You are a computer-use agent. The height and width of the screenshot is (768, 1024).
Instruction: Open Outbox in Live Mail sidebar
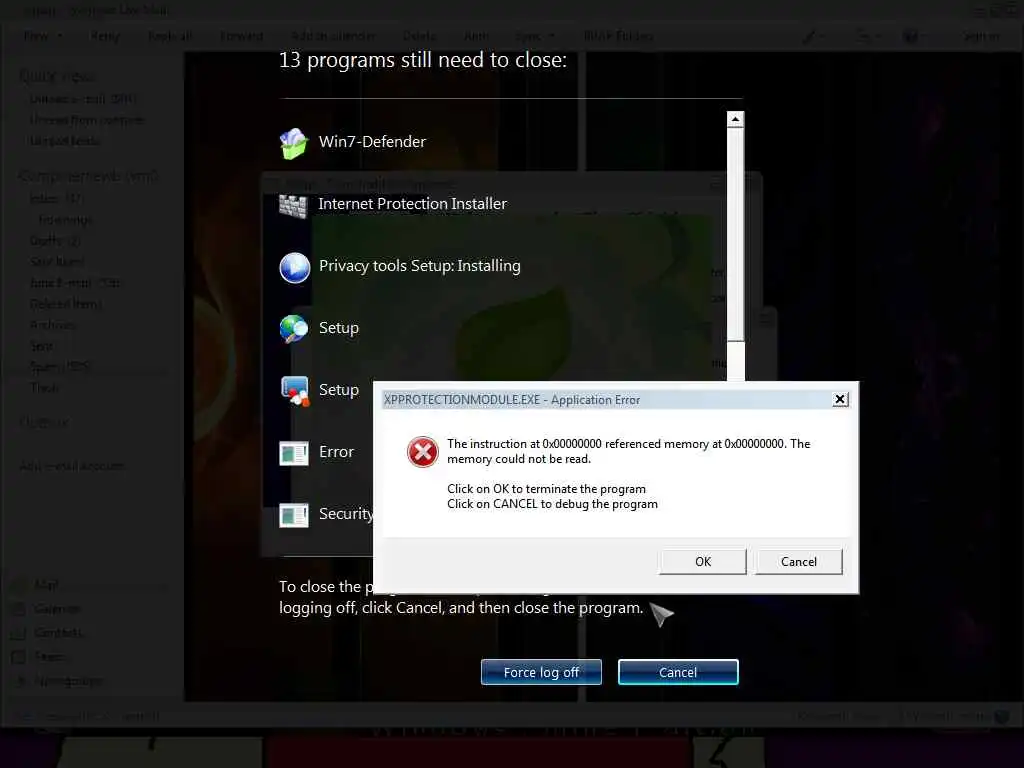pos(44,422)
